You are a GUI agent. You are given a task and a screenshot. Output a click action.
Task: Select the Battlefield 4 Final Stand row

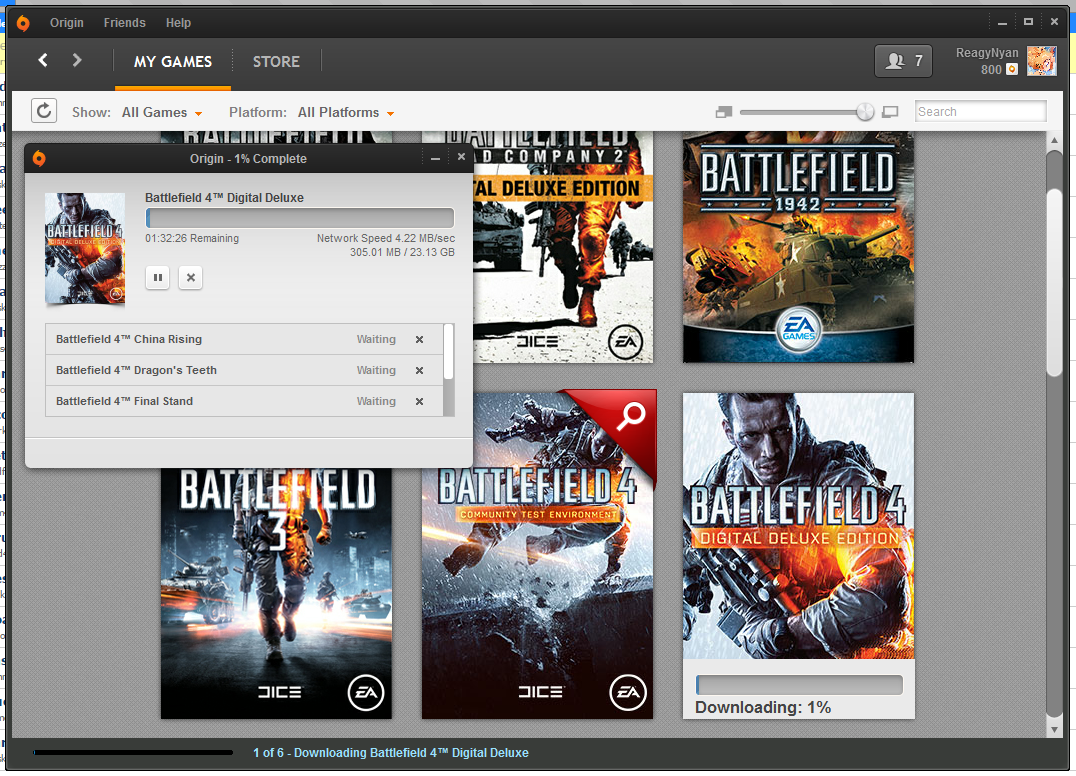point(244,401)
